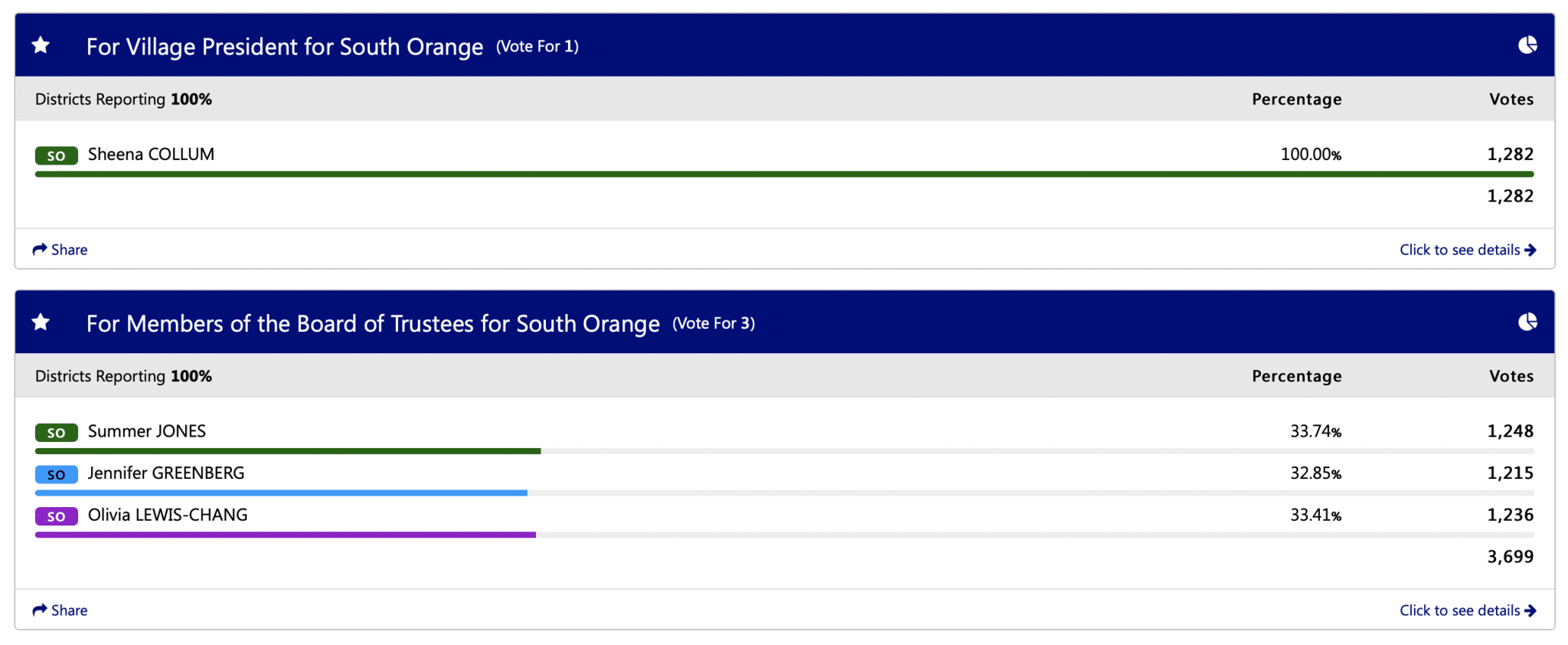Click Votes header in Board of Trustees table
Image resolution: width=1568 pixels, height=645 pixels.
(x=1511, y=376)
